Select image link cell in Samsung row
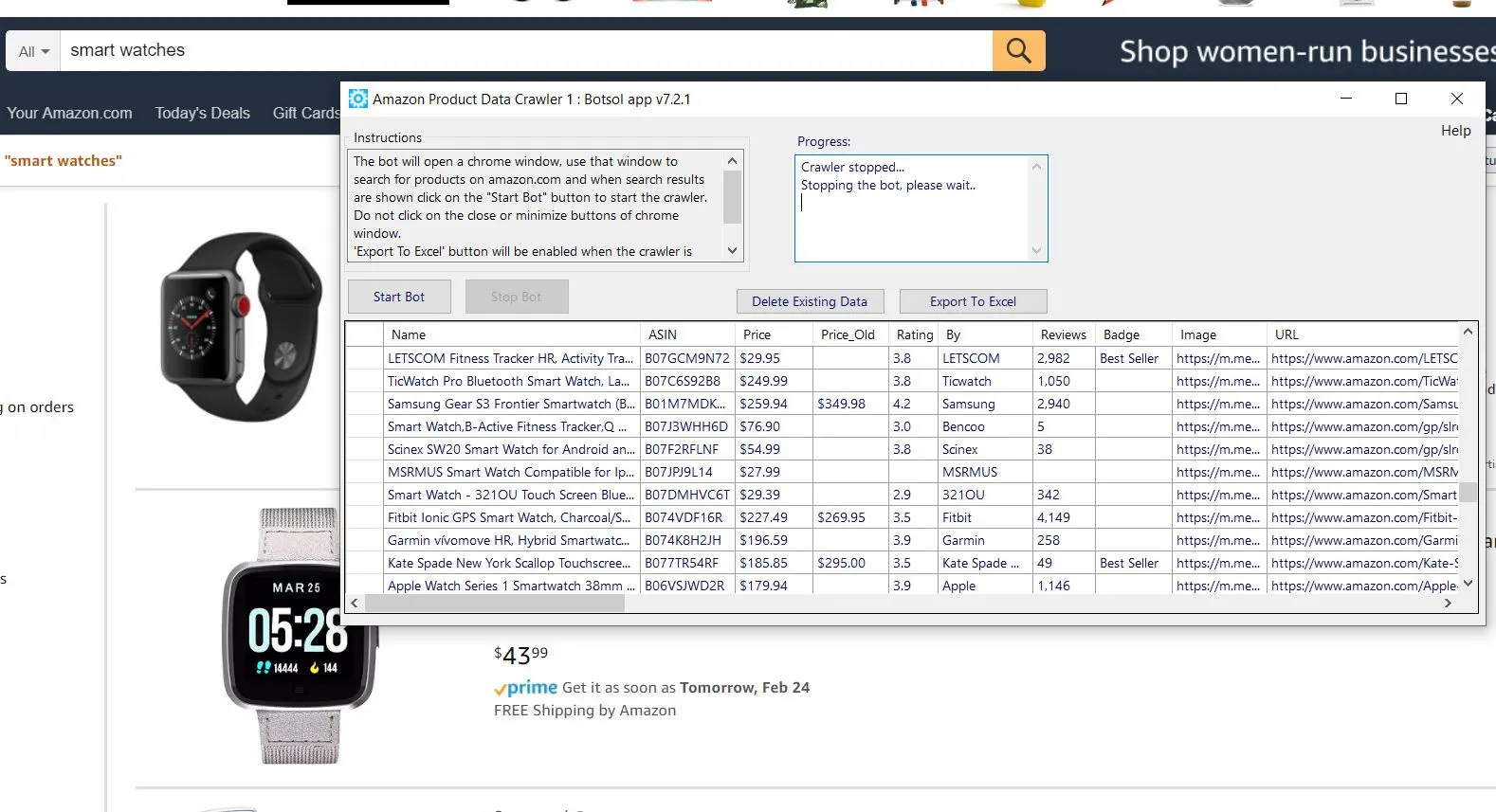The image size is (1496, 812). (1219, 404)
